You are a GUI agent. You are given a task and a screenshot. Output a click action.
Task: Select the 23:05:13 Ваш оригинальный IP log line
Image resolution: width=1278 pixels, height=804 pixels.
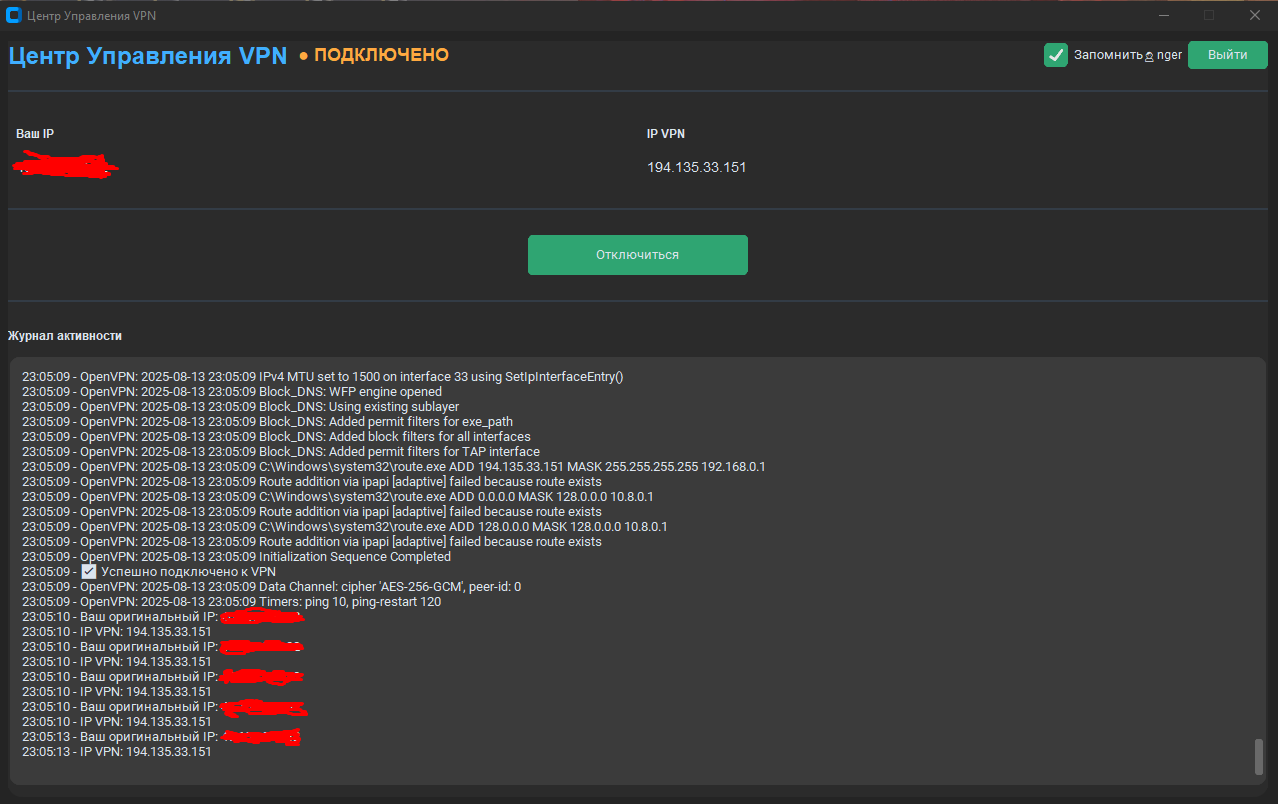click(162, 737)
